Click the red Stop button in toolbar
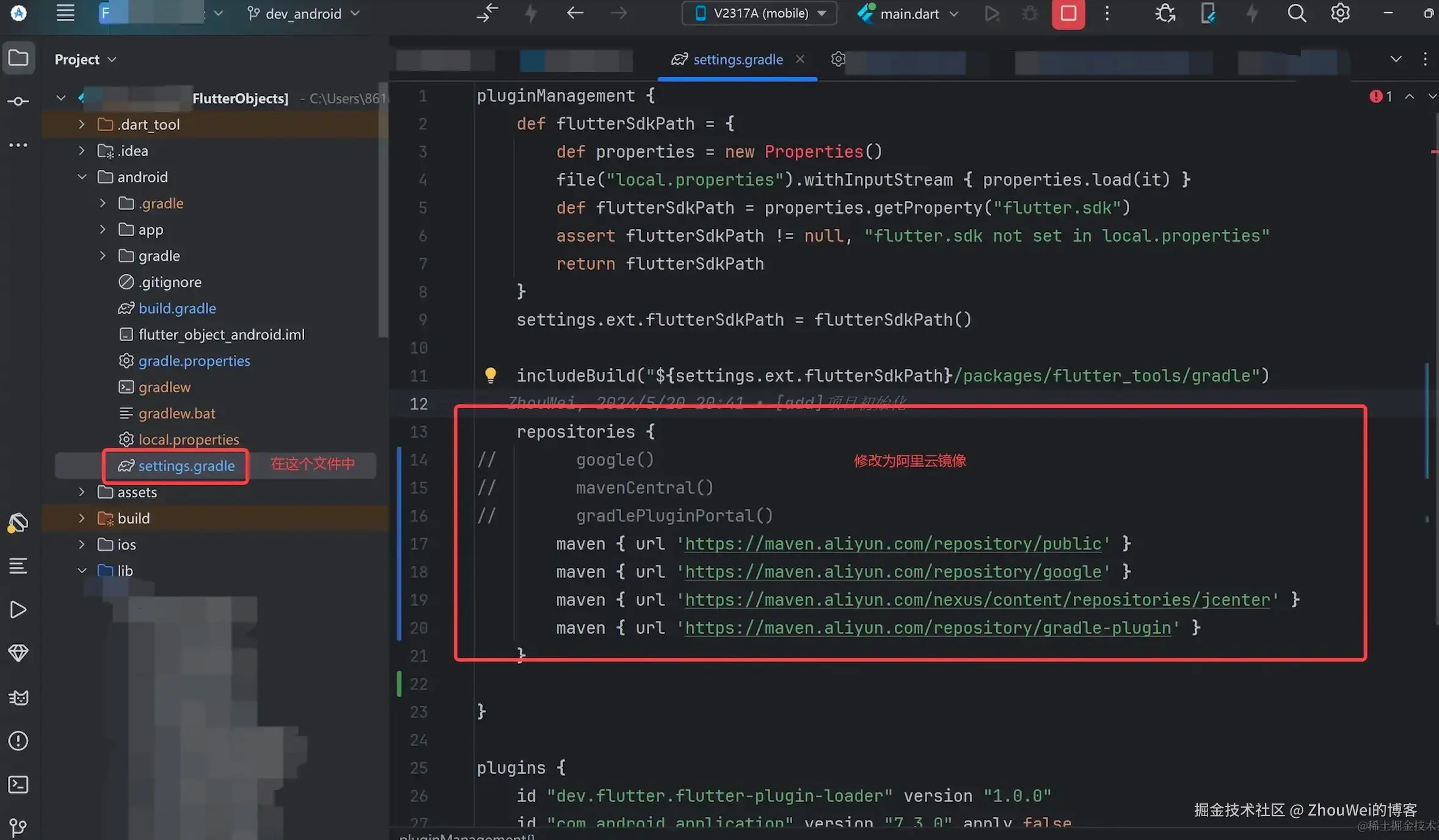 coord(1068,13)
